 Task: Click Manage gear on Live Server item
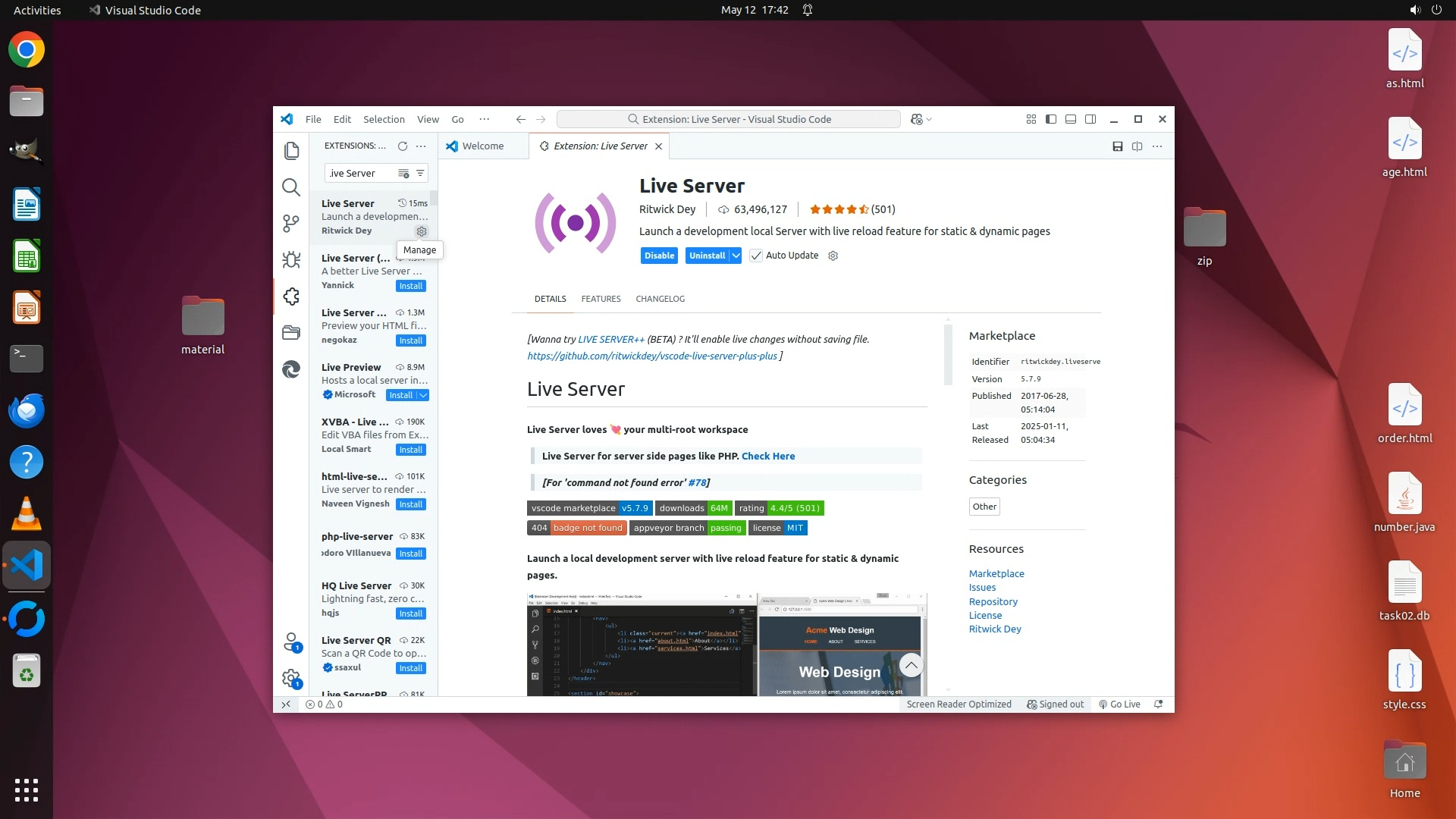pyautogui.click(x=422, y=231)
